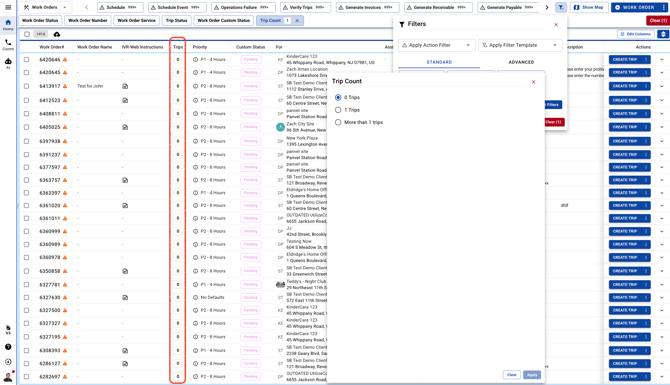Click the Edit Columns button
This screenshot has width=670, height=385.
coord(635,34)
